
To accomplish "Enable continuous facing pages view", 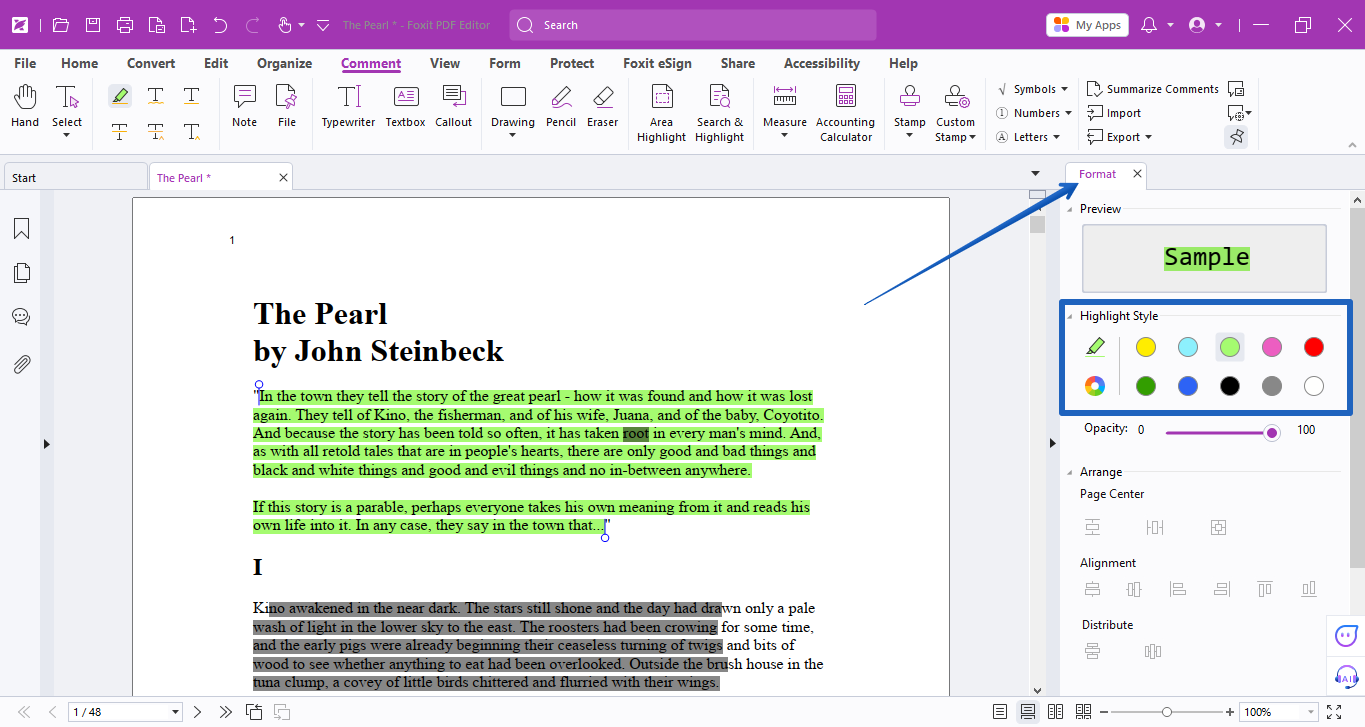I will tap(1083, 712).
